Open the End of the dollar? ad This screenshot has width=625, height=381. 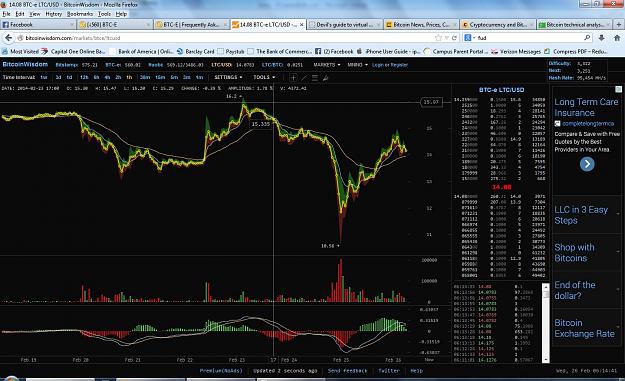coord(575,290)
